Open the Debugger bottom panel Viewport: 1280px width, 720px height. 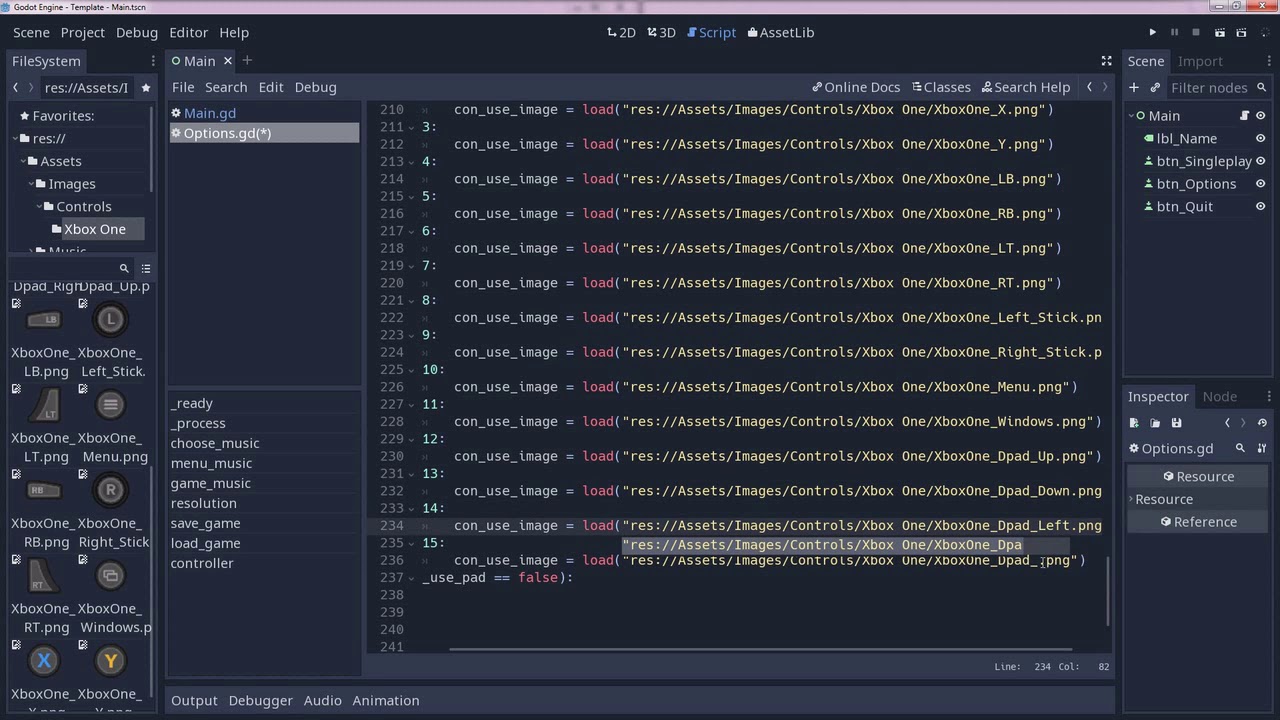(x=260, y=701)
